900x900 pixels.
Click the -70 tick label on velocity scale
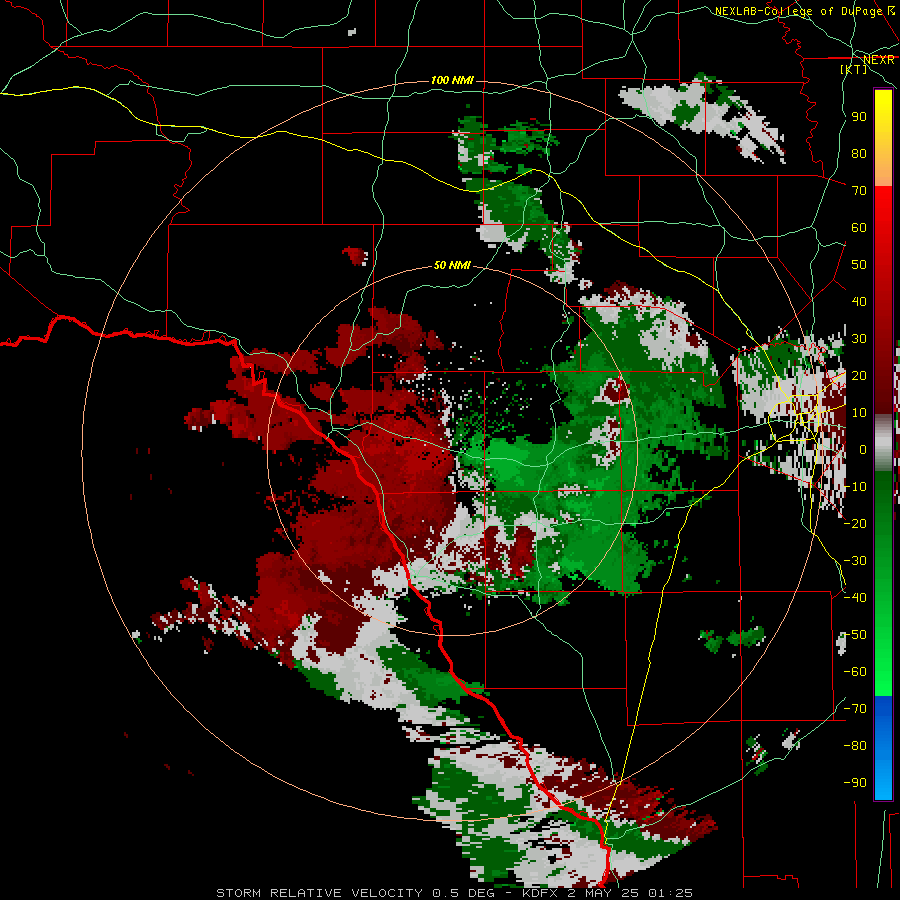[x=855, y=709]
